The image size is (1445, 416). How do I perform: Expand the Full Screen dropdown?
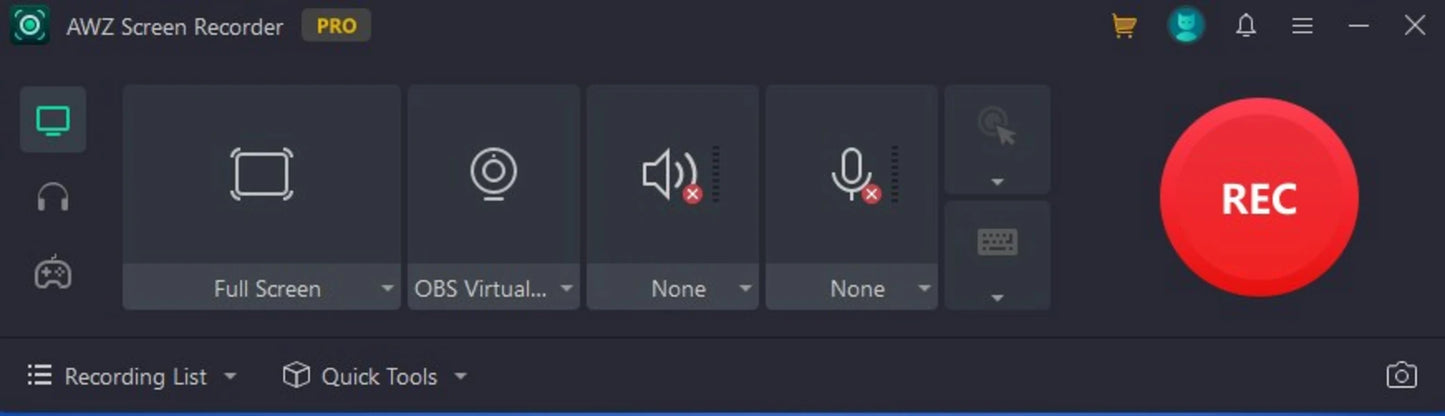pyautogui.click(x=388, y=289)
